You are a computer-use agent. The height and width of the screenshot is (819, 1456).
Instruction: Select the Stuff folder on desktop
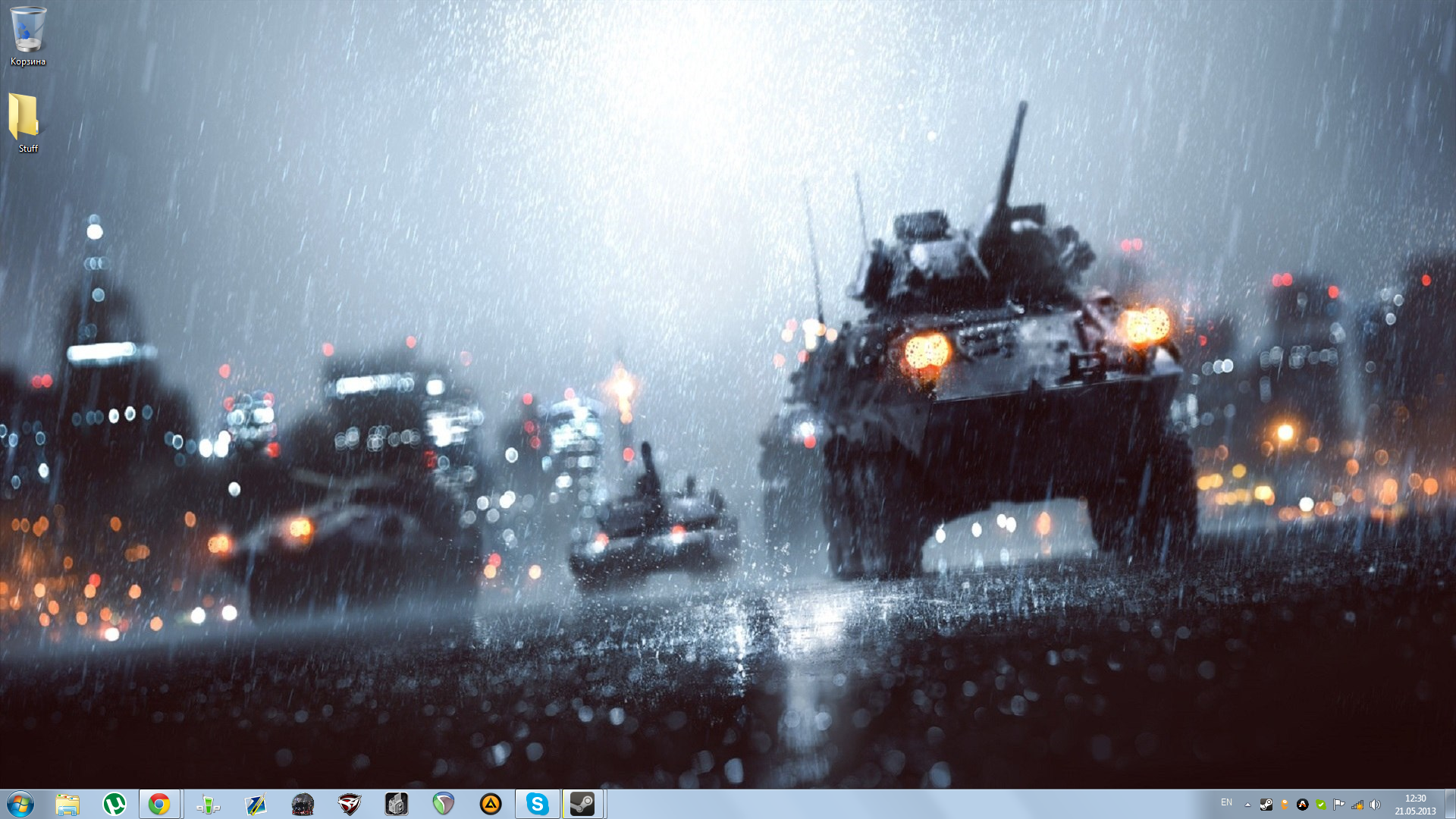[x=27, y=124]
